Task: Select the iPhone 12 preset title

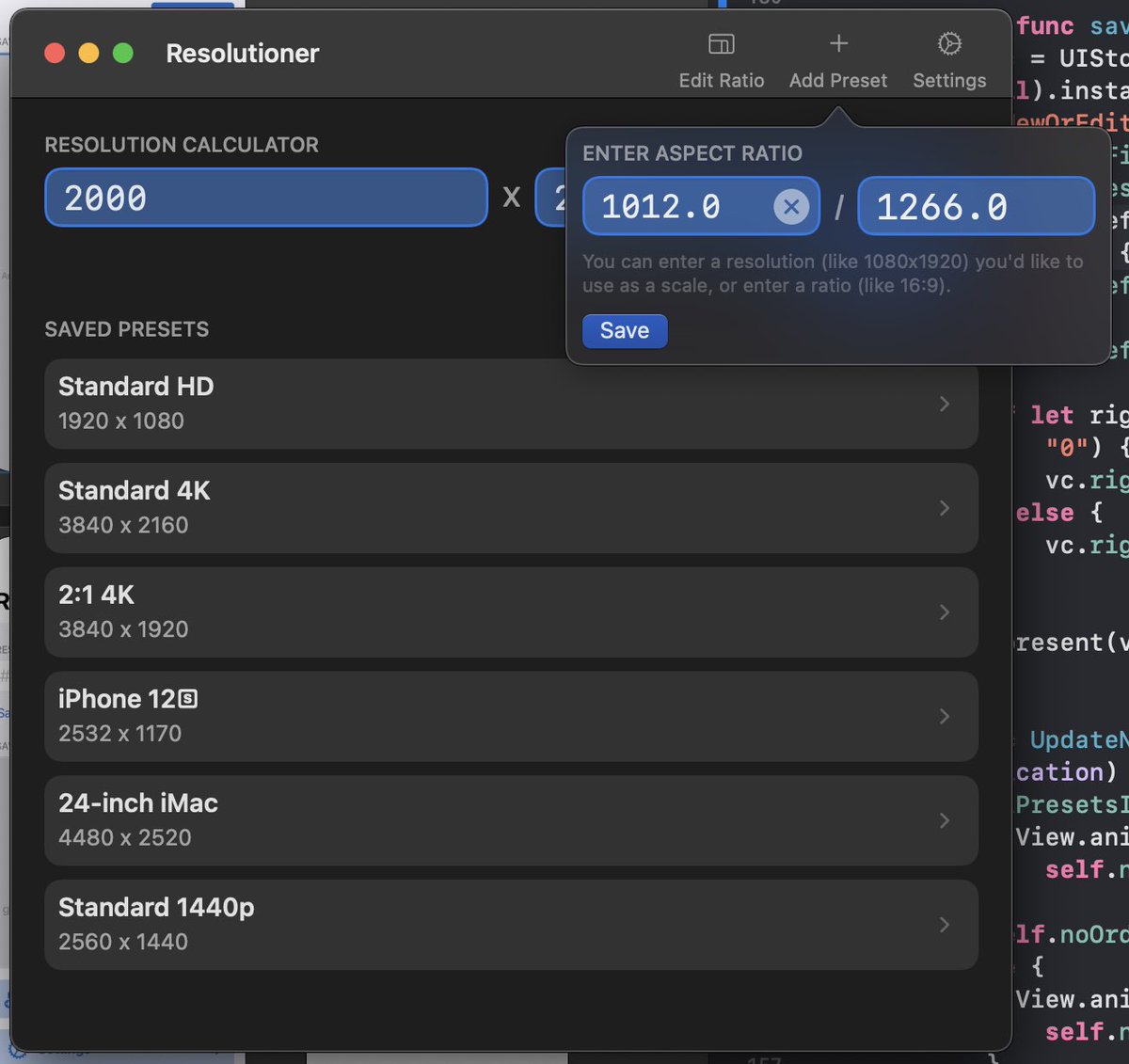Action: point(128,699)
